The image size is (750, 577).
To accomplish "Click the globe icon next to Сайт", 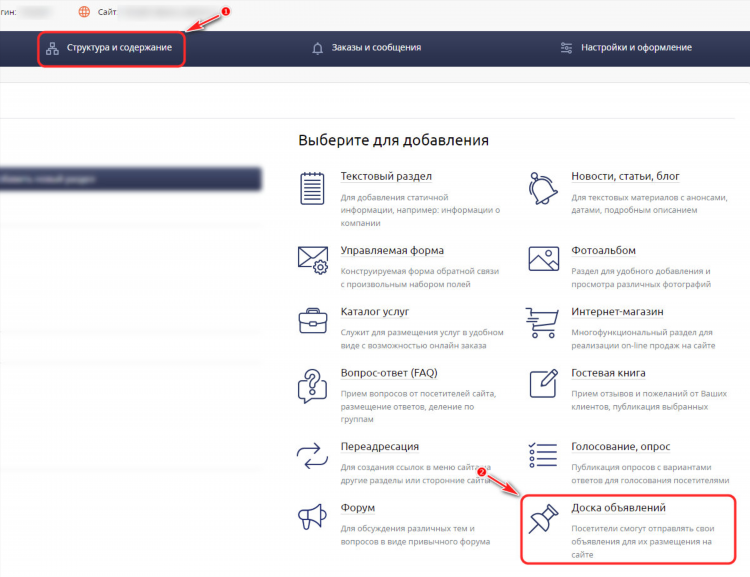I will pyautogui.click(x=84, y=12).
